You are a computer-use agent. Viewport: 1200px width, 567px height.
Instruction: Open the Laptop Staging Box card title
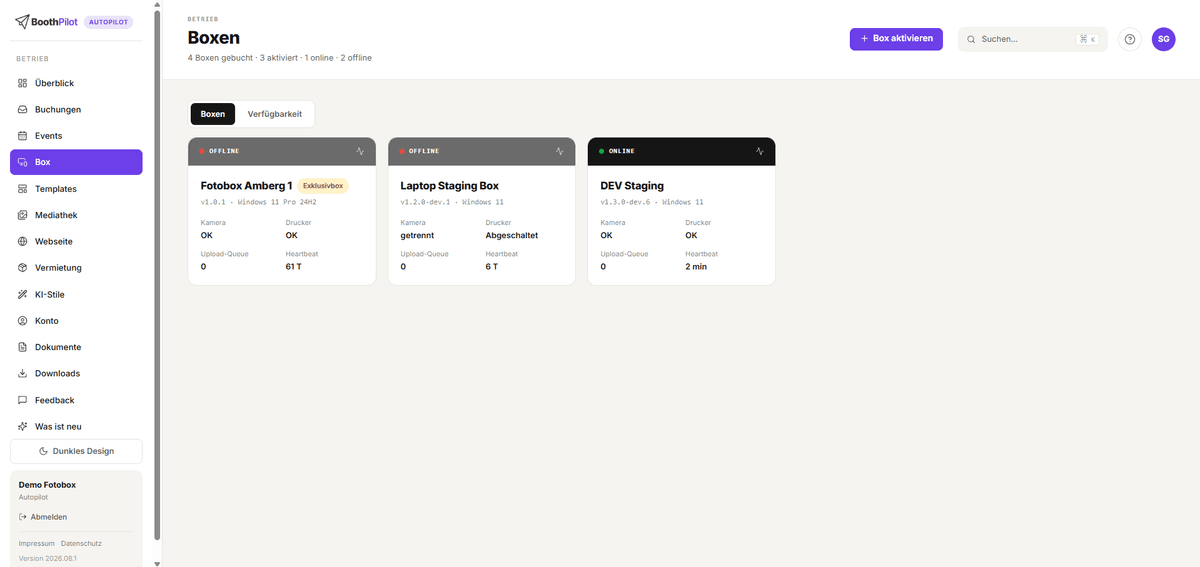[x=449, y=186]
